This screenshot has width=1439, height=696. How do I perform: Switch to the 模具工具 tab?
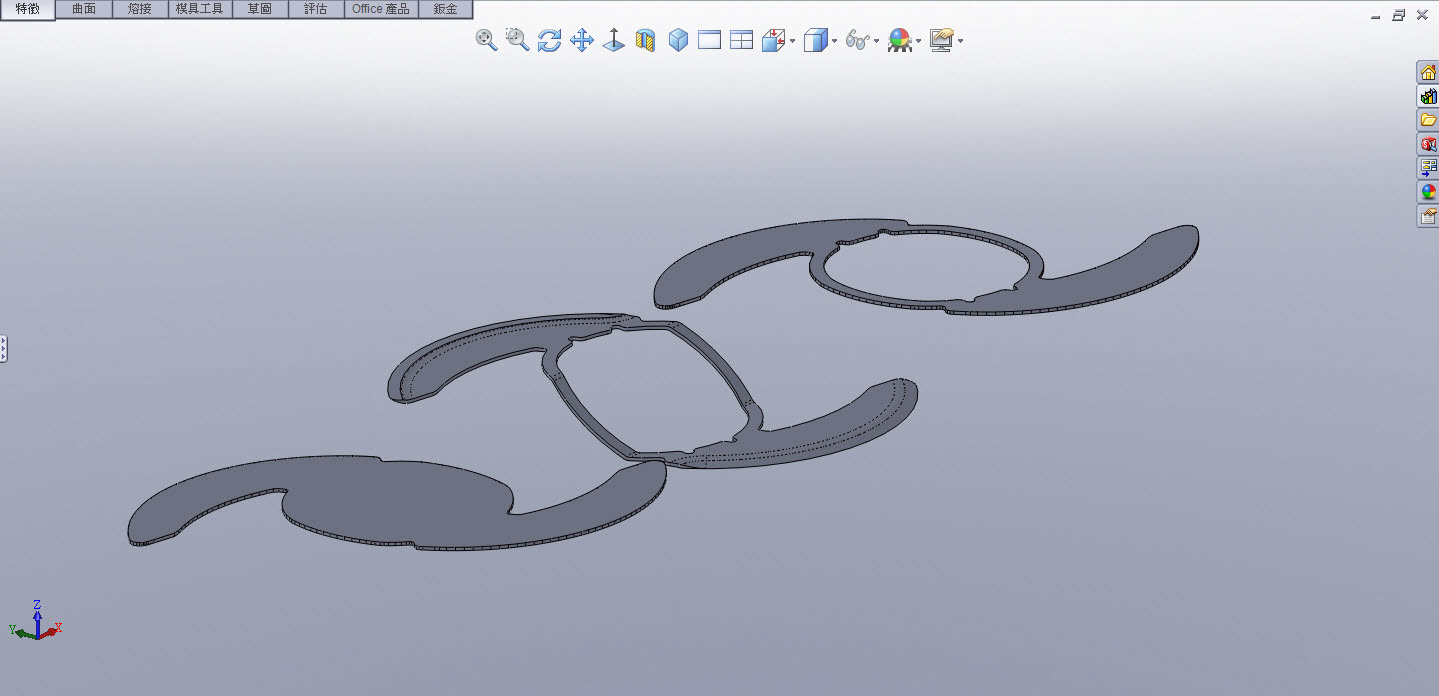(200, 9)
